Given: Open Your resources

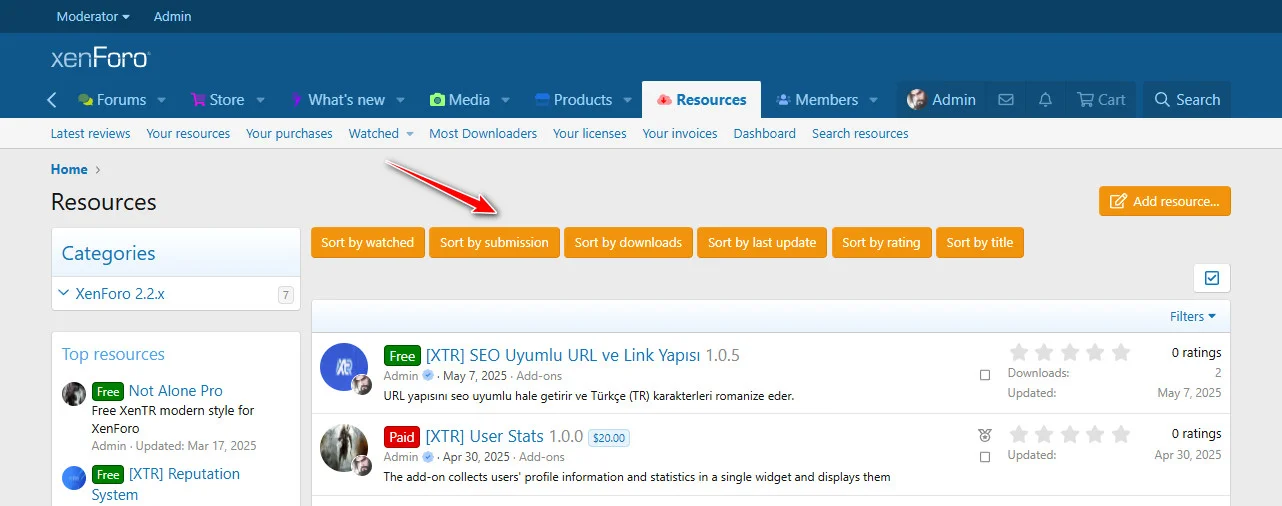Looking at the screenshot, I should click(x=188, y=133).
